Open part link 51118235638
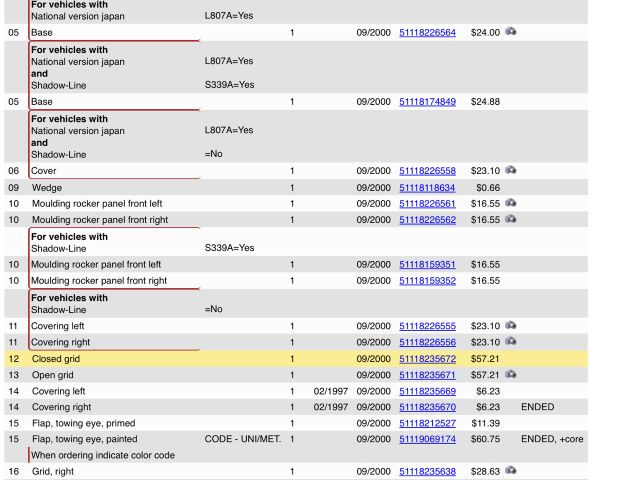 [x=427, y=471]
